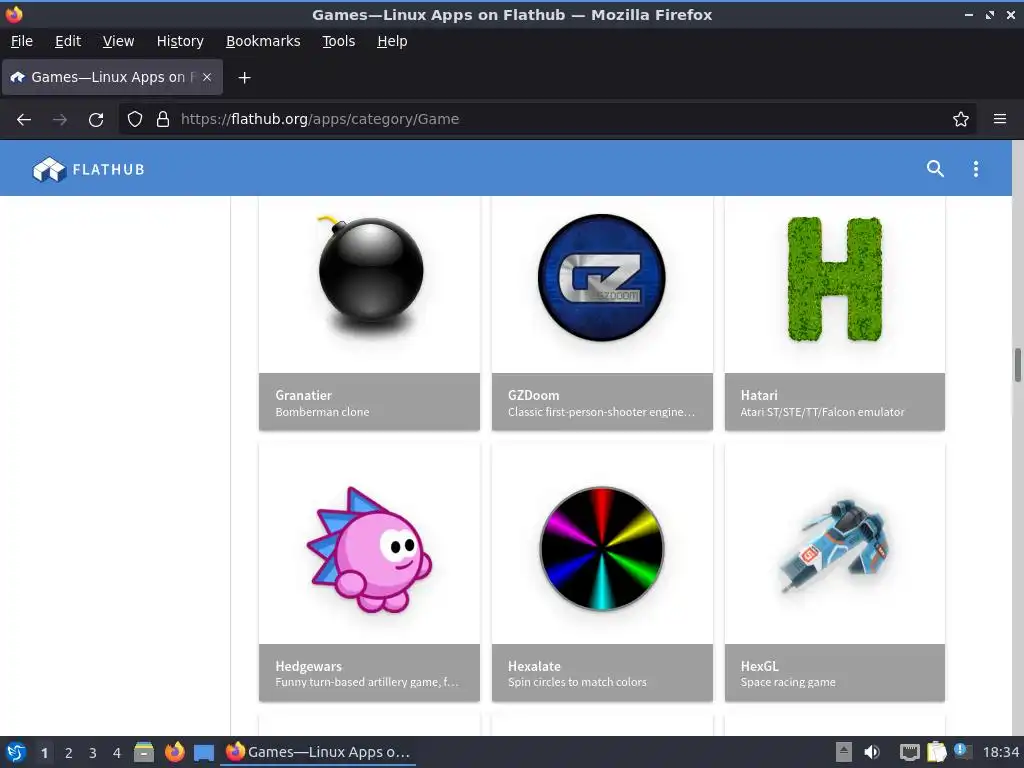Viewport: 1024px width, 768px height.
Task: Switch to workspace 4
Action: click(x=117, y=753)
